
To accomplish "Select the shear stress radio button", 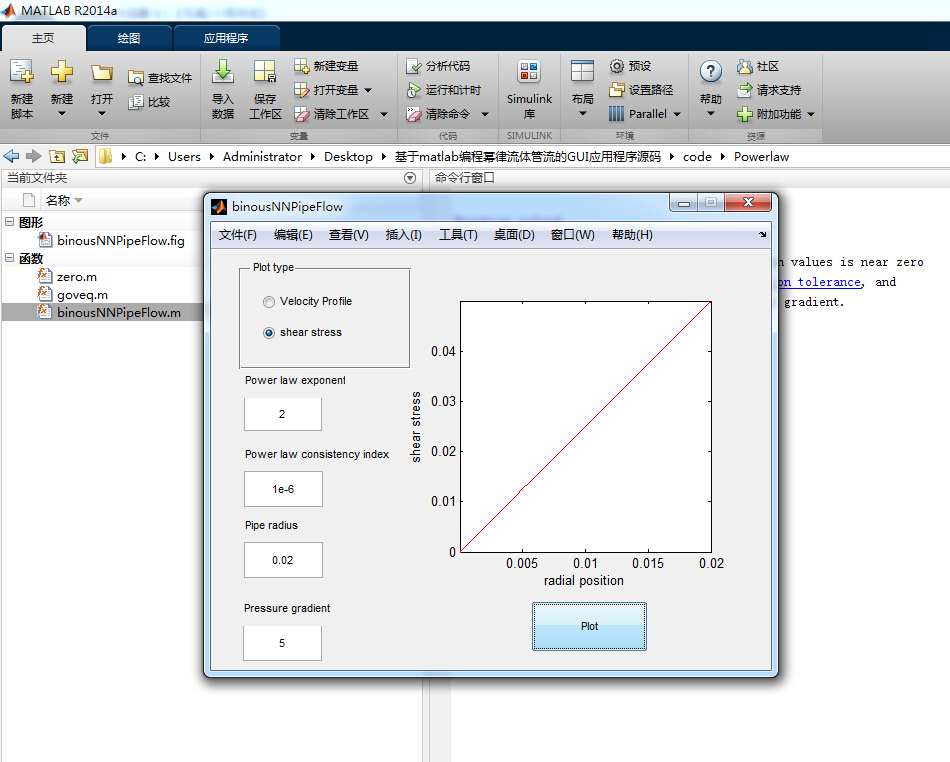I will 269,333.
